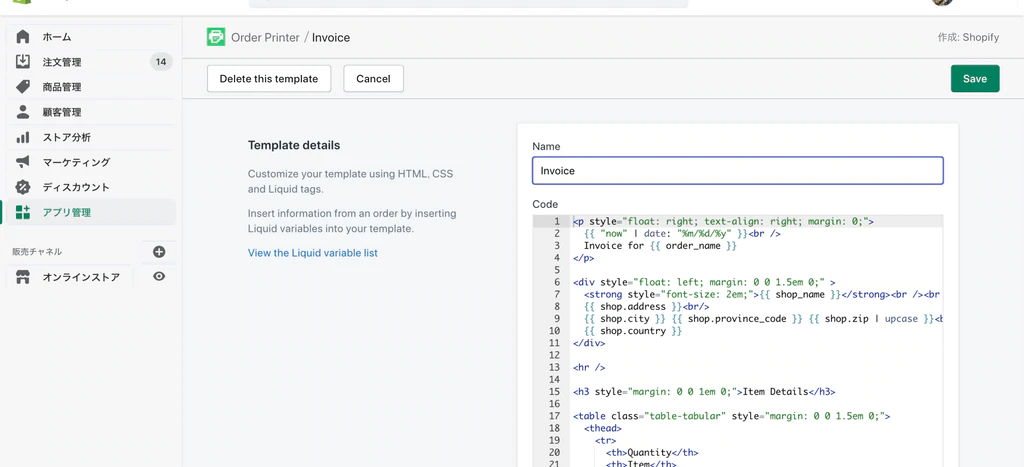Screen dimensions: 1024x467
Task: Open View the Liquid variable list link
Action: (x=313, y=253)
